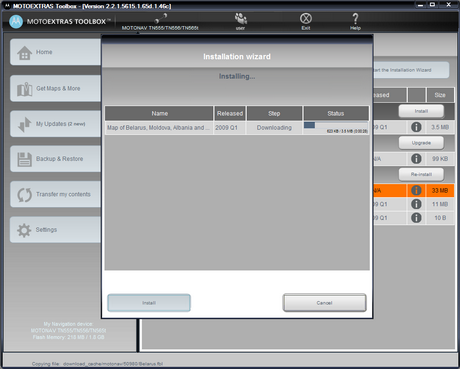Image resolution: width=460 pixels, height=369 pixels.
Task: Click the background Re-install button
Action: (x=421, y=174)
